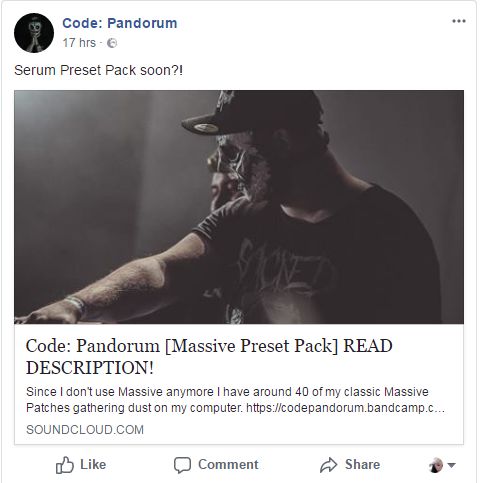Select the Share label under the post
Screen dimensions: 481x483
point(362,465)
